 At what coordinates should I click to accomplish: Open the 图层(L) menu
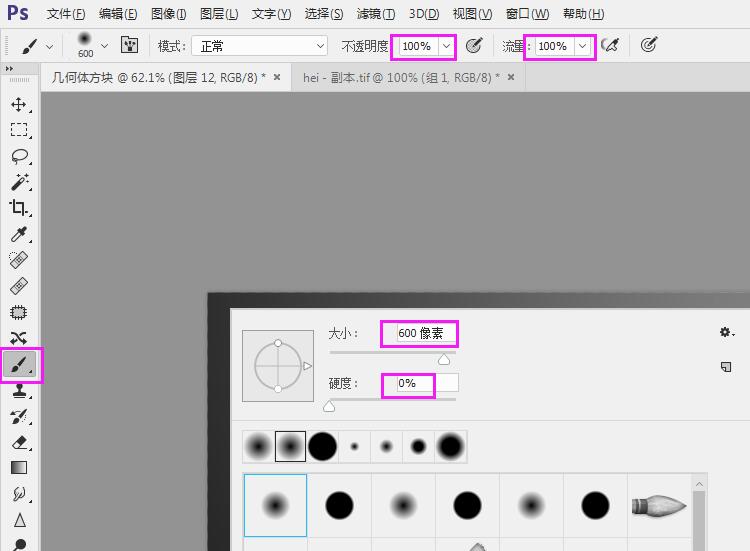[x=219, y=14]
